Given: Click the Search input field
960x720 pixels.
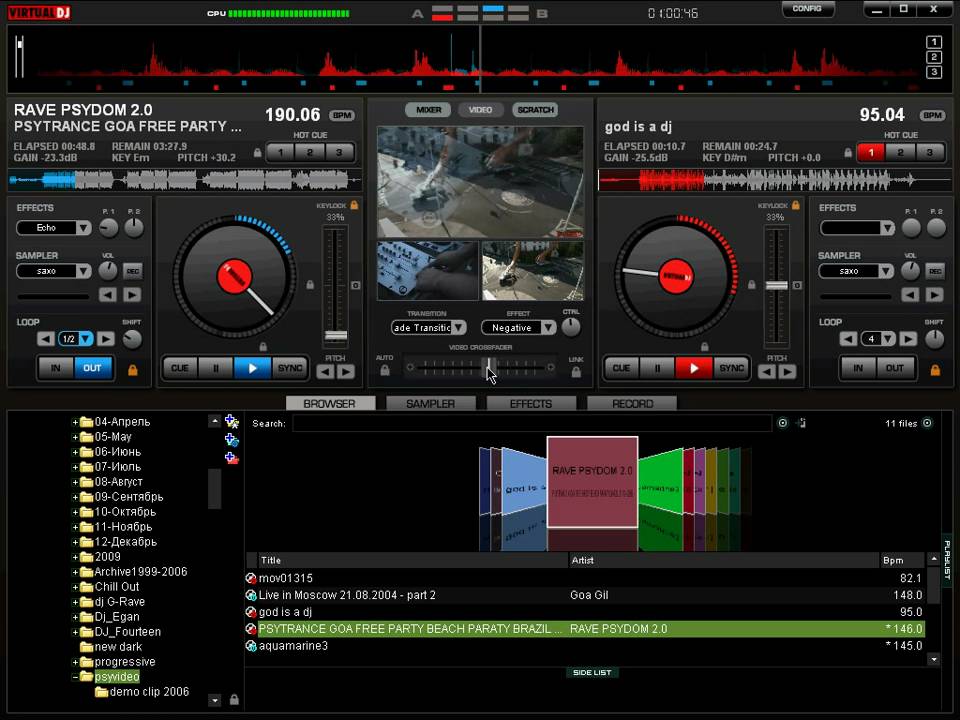Looking at the screenshot, I should pyautogui.click(x=531, y=423).
